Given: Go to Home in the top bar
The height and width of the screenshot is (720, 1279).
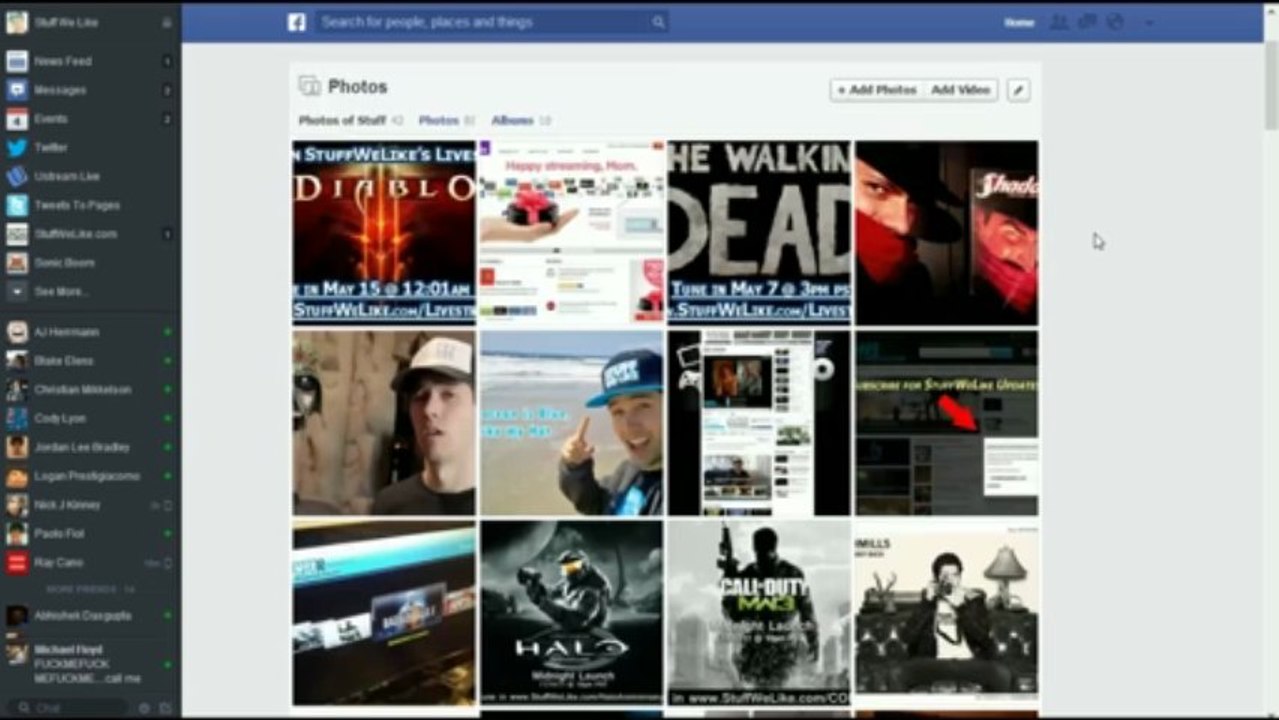Looking at the screenshot, I should click(1019, 22).
